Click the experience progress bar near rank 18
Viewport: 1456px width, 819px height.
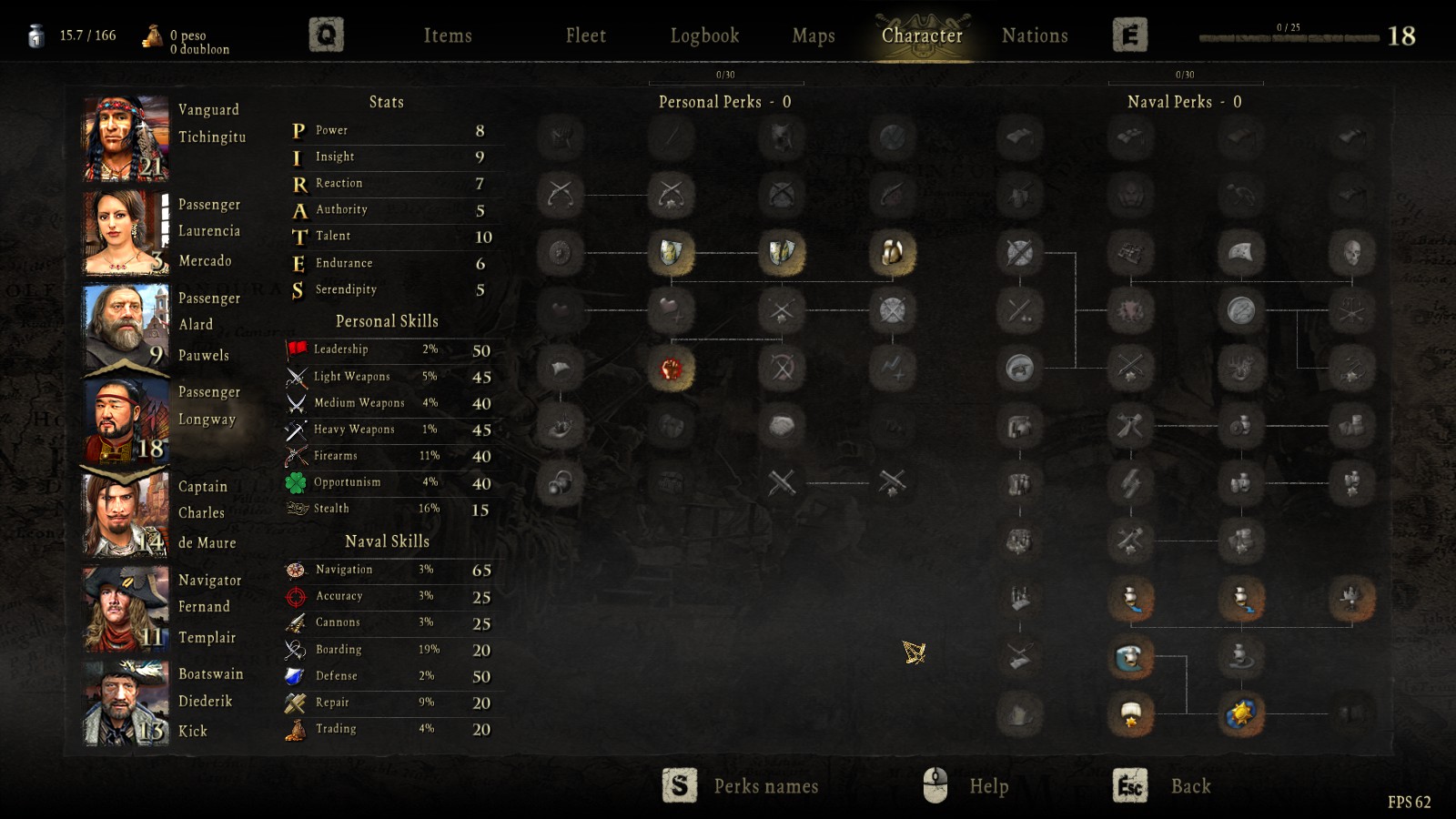tap(1289, 38)
